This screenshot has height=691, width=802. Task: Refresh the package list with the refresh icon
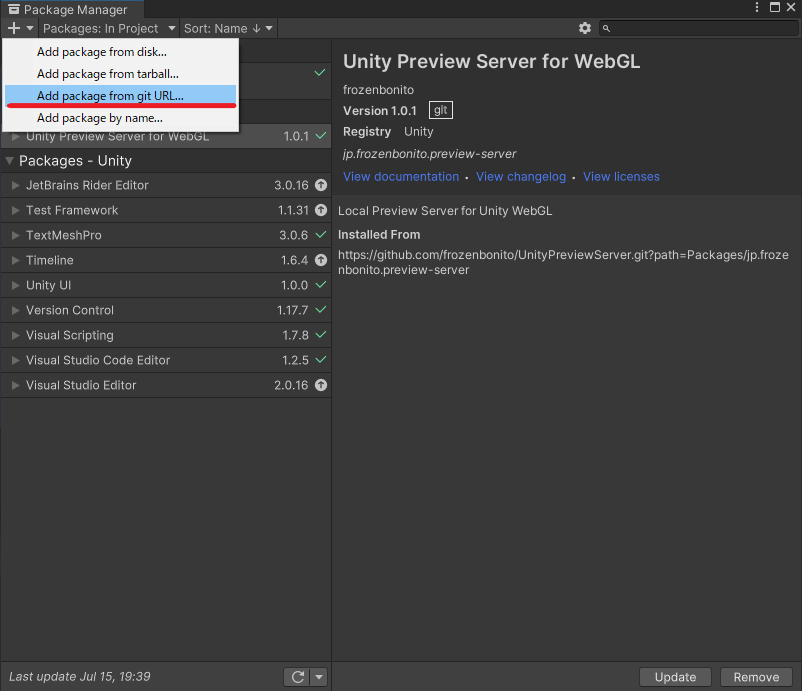297,677
